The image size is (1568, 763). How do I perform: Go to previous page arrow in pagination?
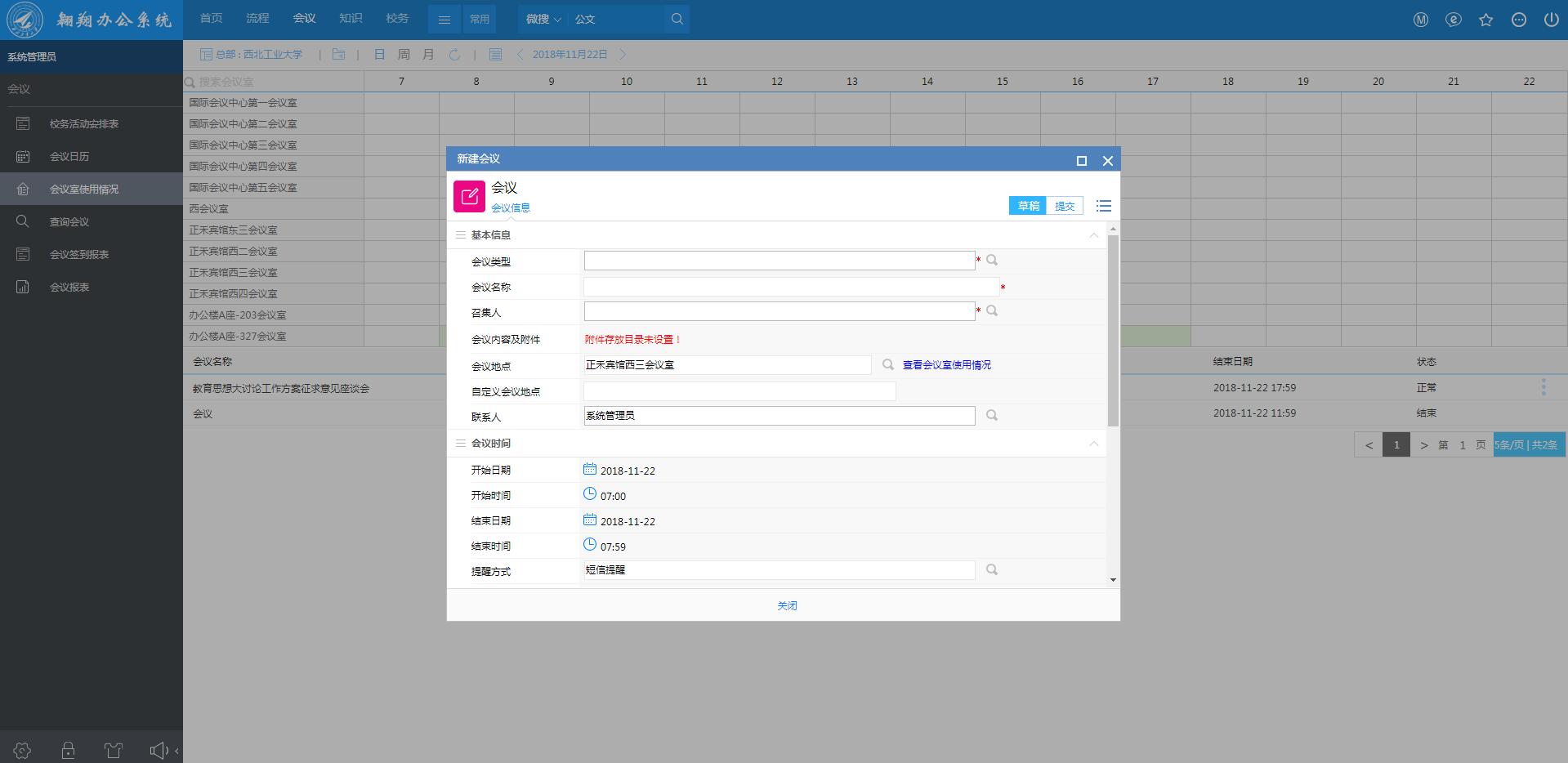click(1369, 445)
